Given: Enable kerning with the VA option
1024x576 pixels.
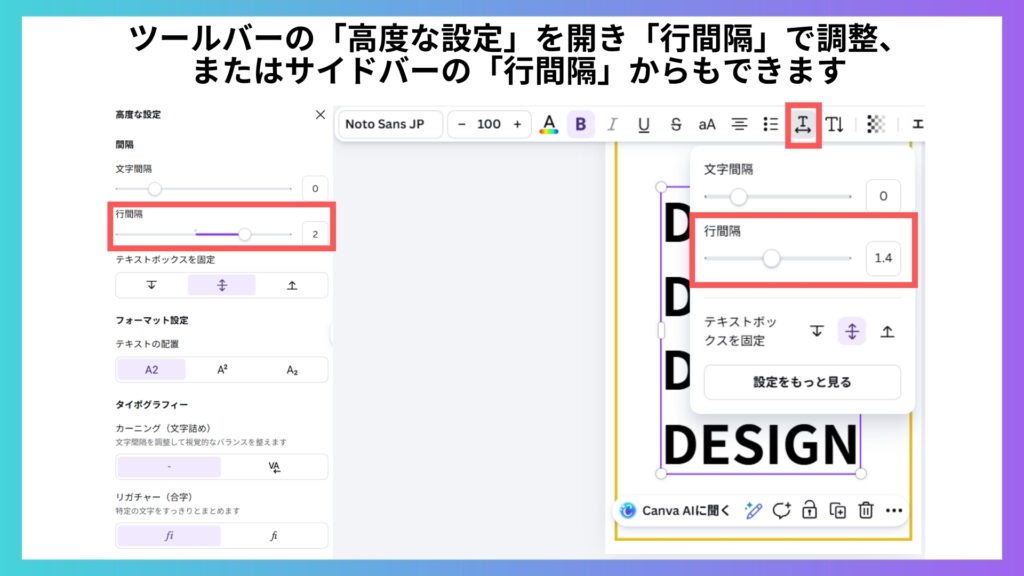Looking at the screenshot, I should click(274, 467).
